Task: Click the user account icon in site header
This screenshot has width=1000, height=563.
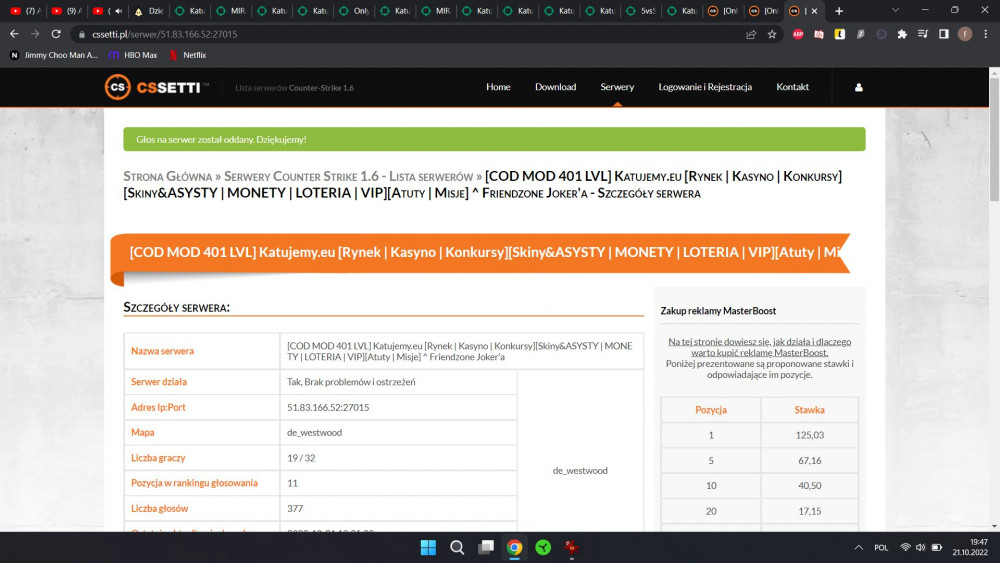Action: click(x=858, y=87)
